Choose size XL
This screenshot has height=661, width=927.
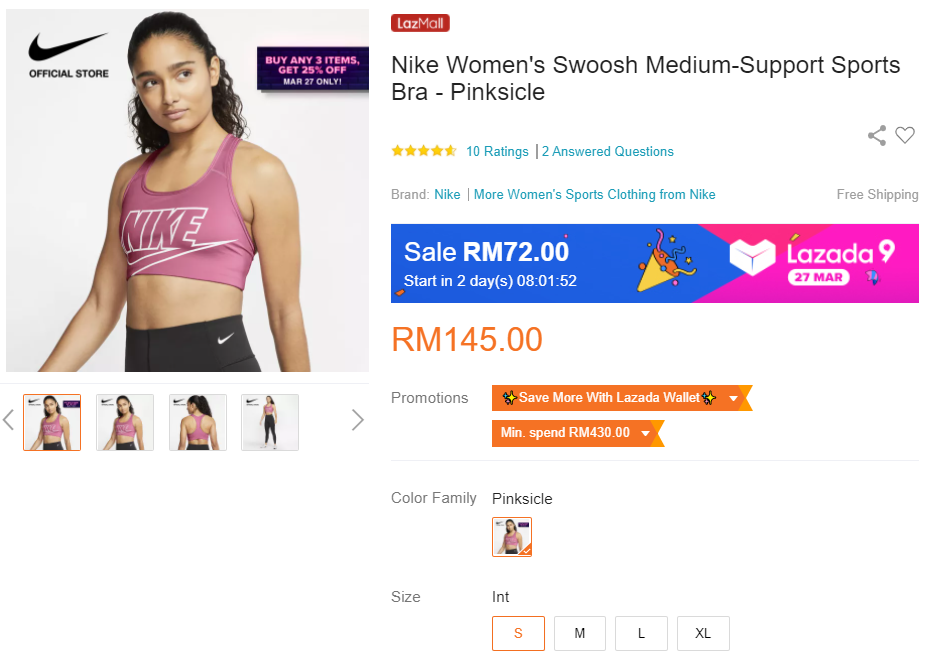(x=703, y=633)
